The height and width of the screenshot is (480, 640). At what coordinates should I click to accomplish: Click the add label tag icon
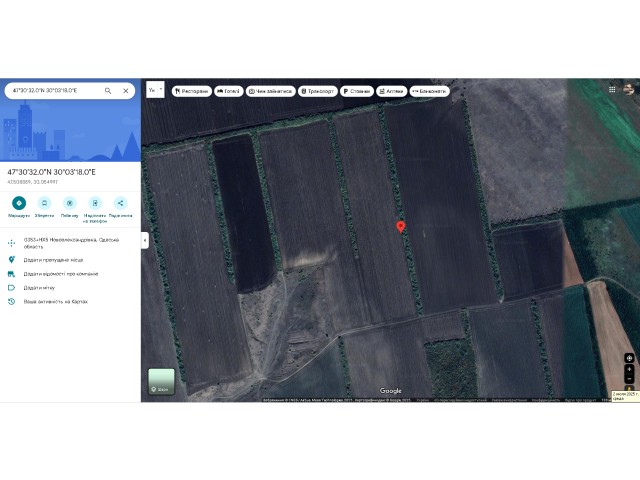pos(11,288)
